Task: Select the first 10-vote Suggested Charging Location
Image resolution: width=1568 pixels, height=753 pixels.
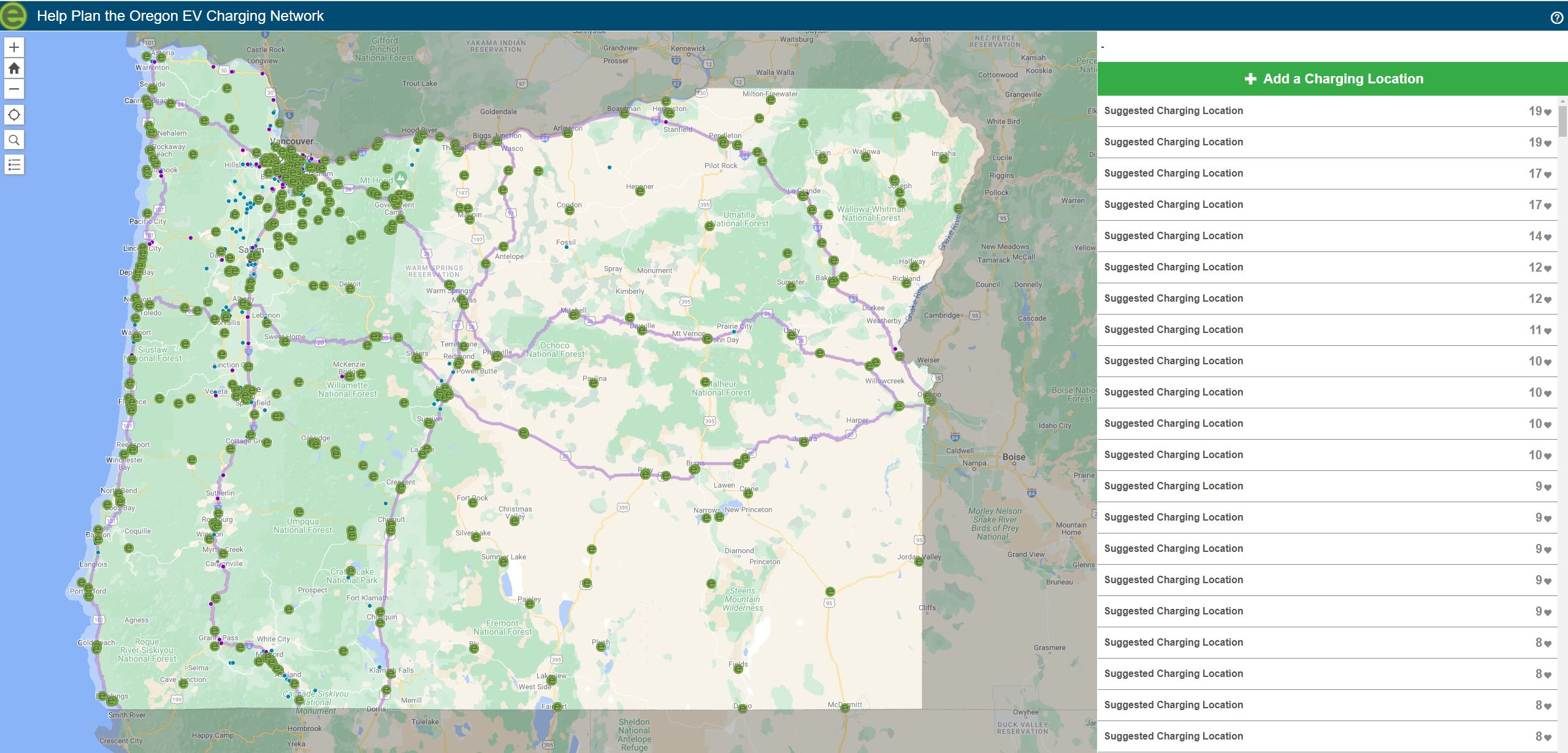Action: click(1173, 361)
